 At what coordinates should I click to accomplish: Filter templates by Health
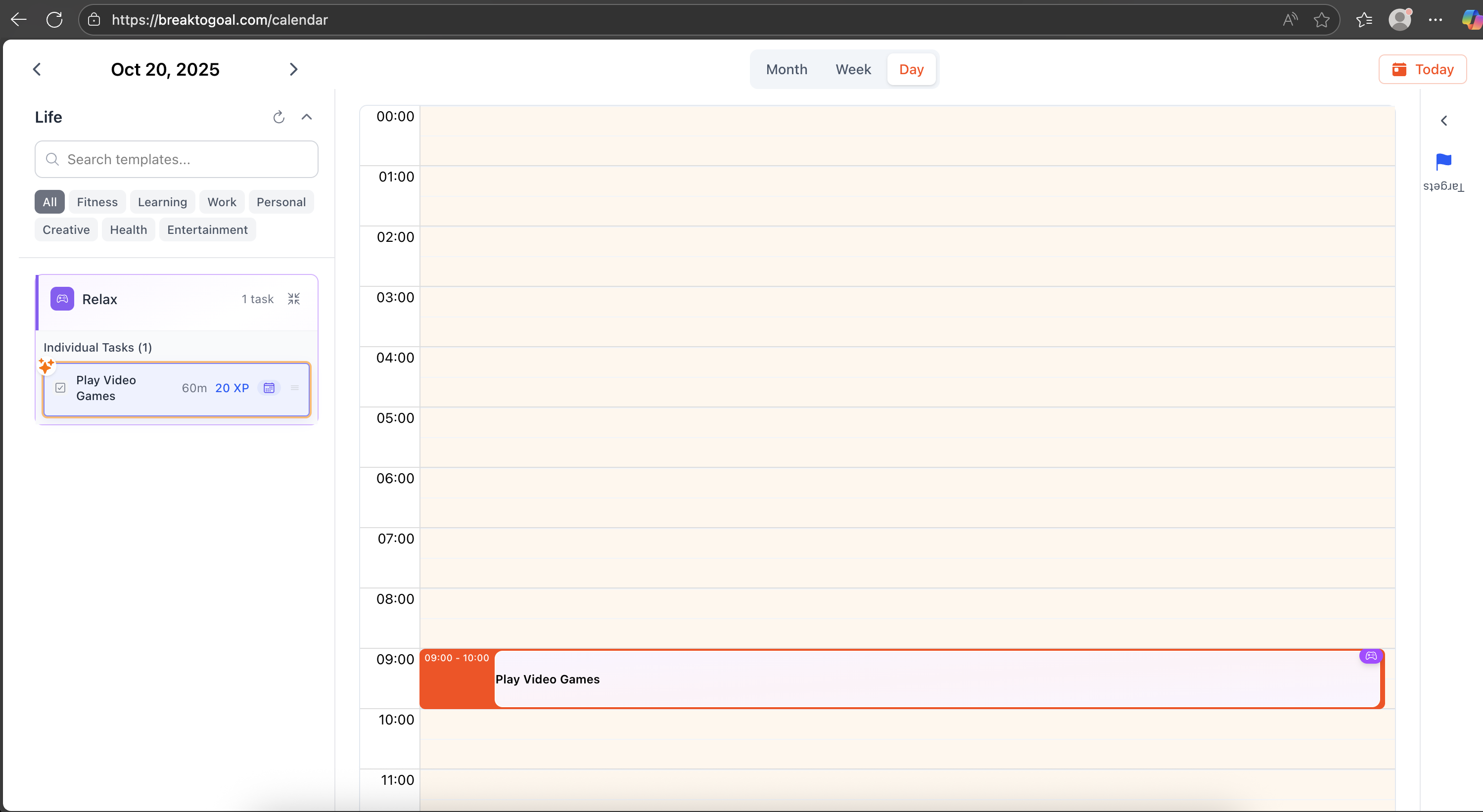(129, 229)
